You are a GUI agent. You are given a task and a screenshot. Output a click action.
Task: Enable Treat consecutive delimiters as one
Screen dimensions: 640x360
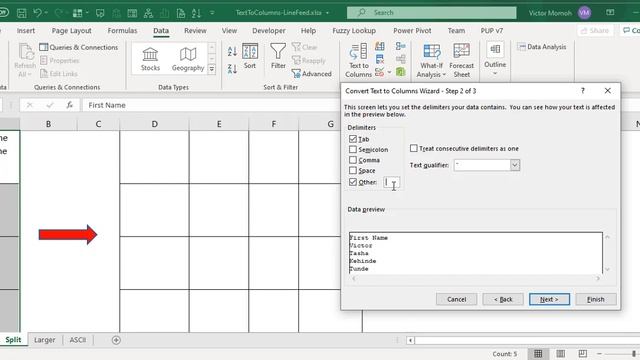click(x=414, y=148)
